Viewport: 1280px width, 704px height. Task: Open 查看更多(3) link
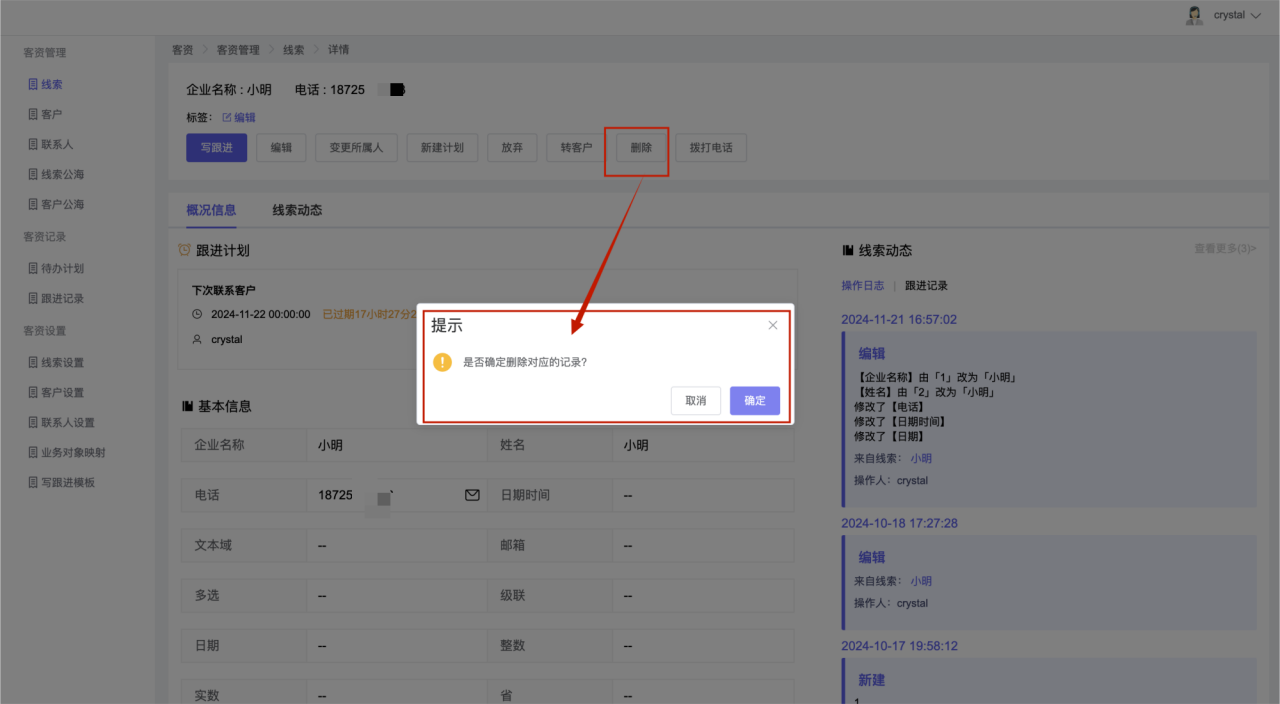[1225, 249]
